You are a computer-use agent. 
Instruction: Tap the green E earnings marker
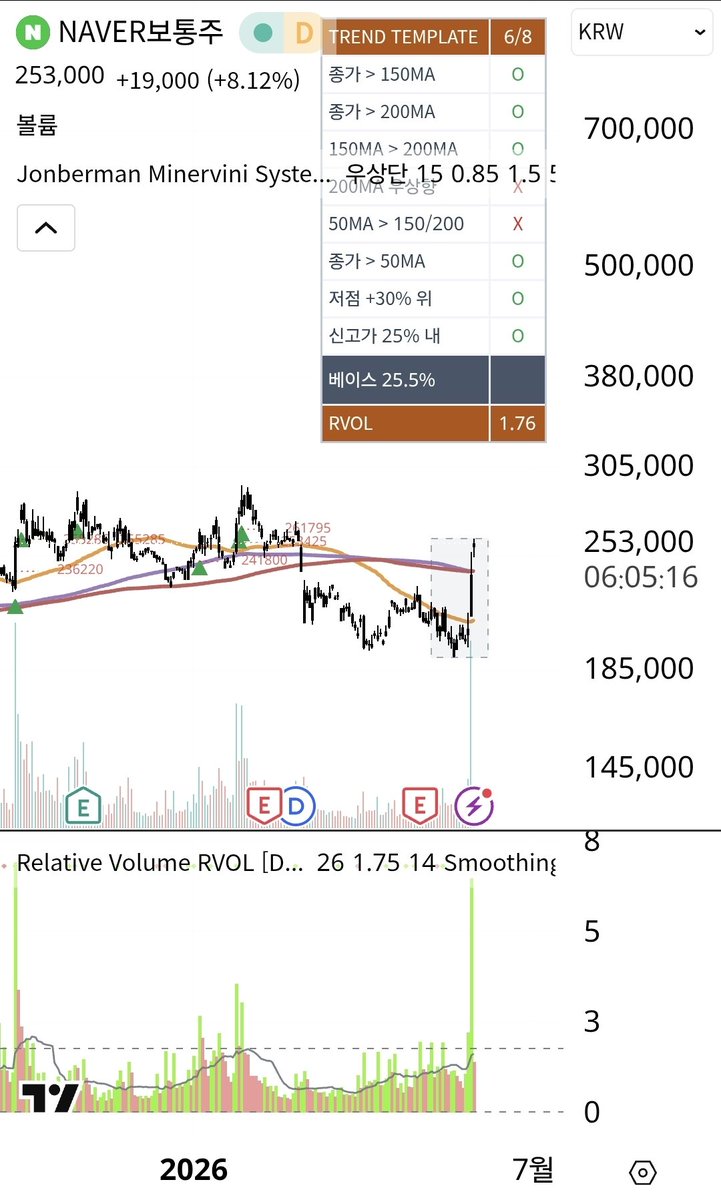[x=84, y=805]
